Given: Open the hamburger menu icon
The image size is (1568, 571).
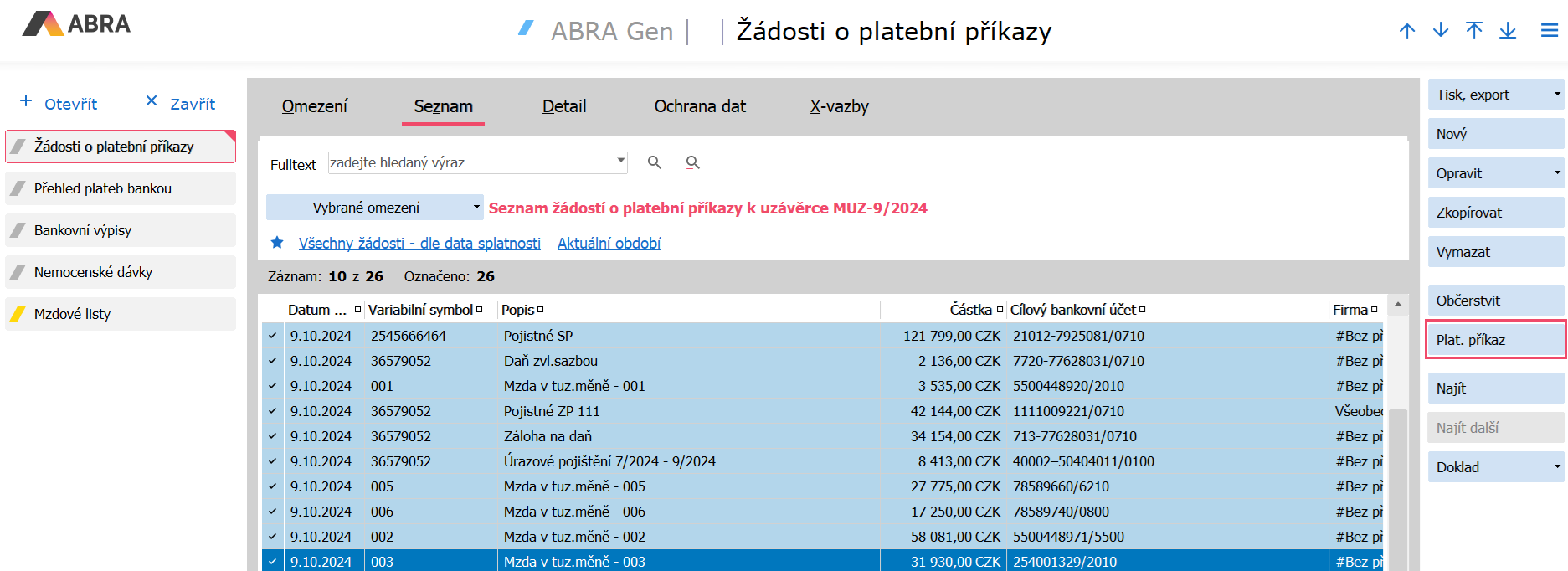Looking at the screenshot, I should point(1550,31).
